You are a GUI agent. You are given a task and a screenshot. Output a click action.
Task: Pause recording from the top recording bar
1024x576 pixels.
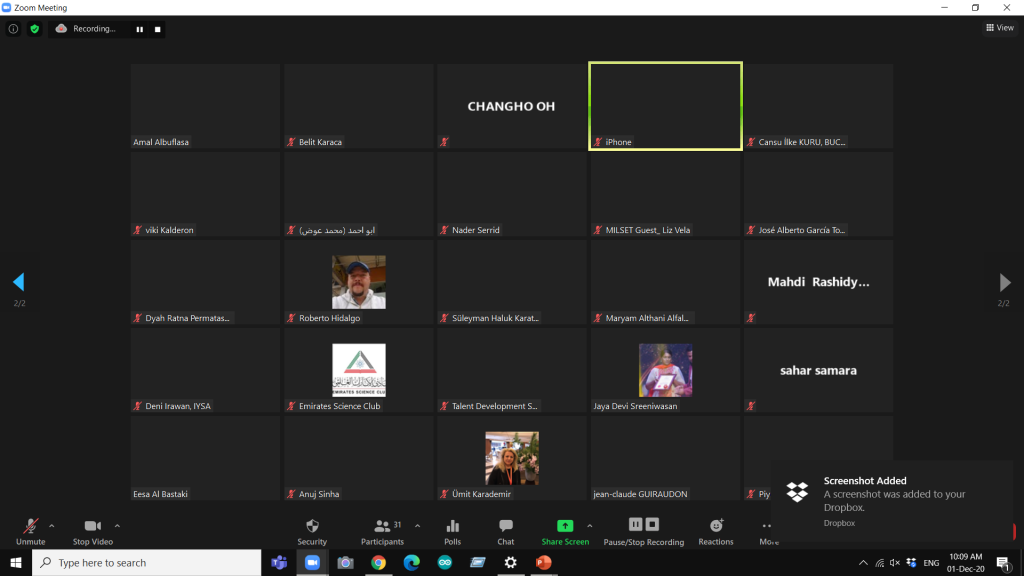(x=139, y=29)
